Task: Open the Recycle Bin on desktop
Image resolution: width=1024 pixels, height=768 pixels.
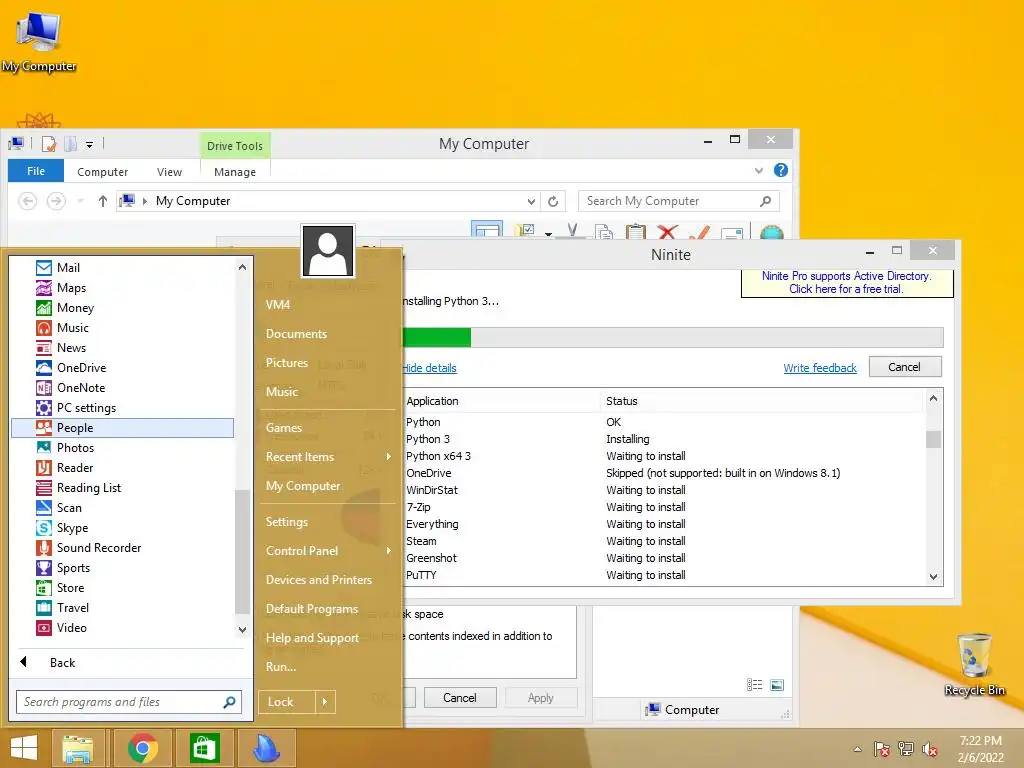Action: (975, 665)
